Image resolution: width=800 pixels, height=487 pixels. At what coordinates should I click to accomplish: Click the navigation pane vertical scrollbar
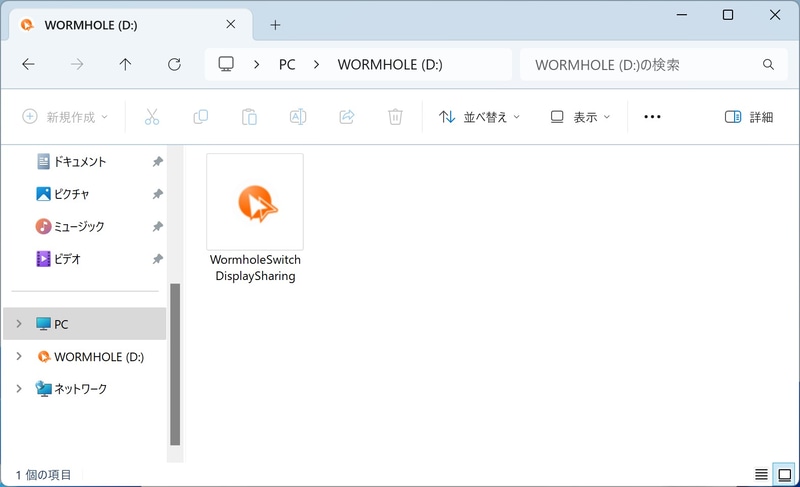click(175, 365)
